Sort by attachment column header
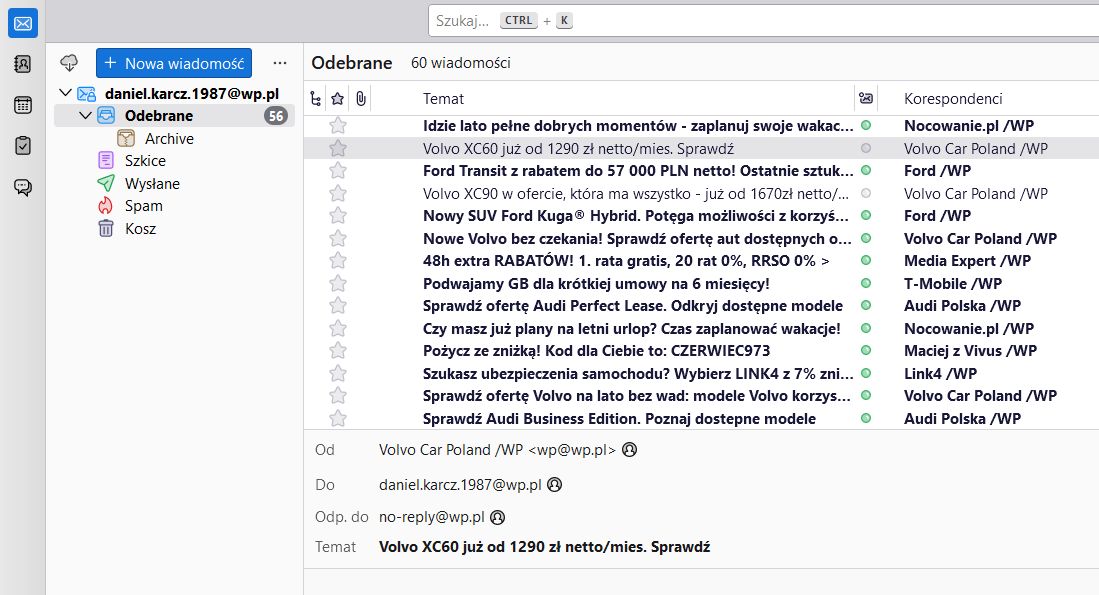Screen dimensions: 1099x595 [360, 99]
